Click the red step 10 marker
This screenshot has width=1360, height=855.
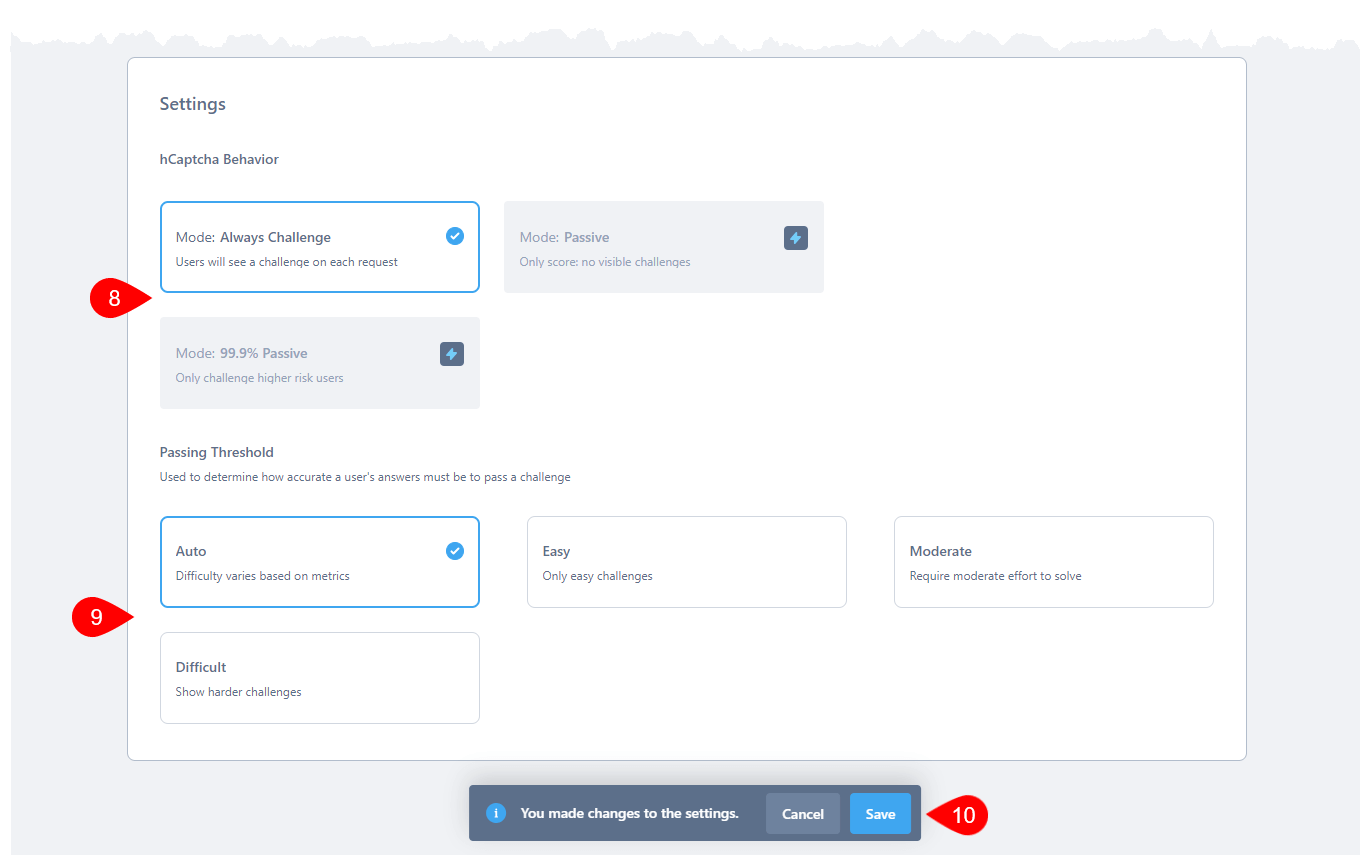961,815
